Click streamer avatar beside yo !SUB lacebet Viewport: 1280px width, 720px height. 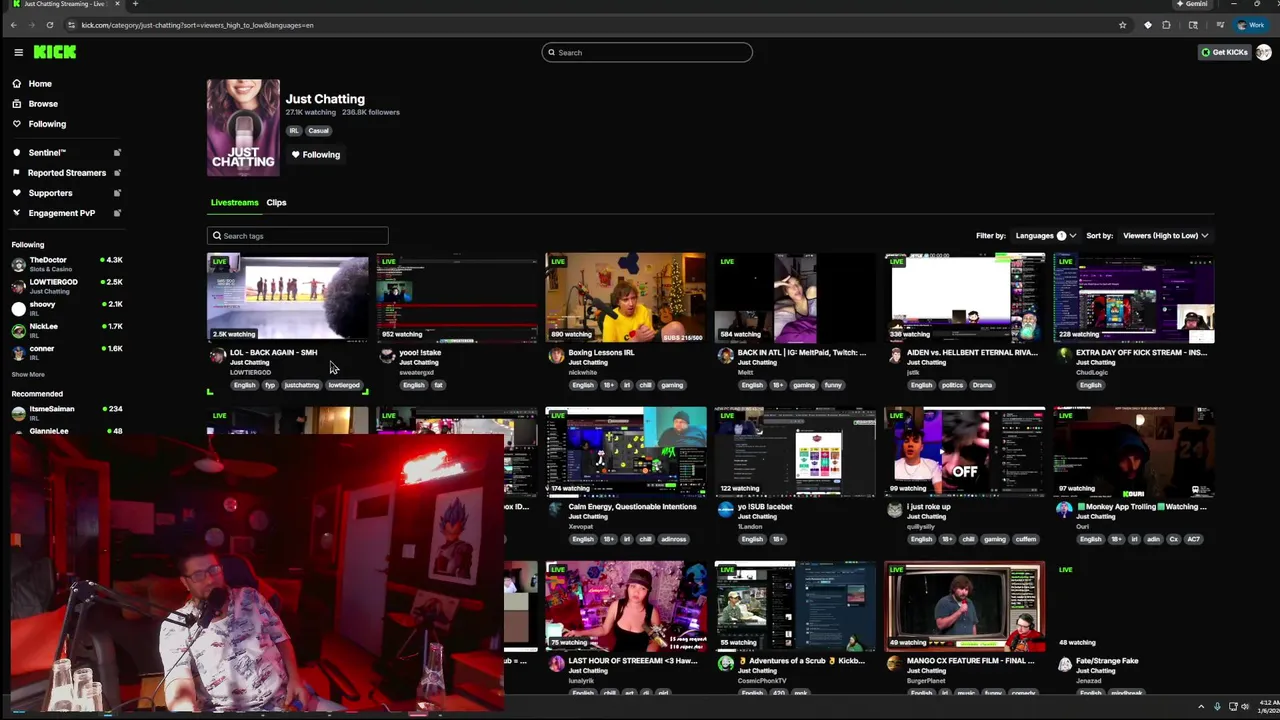(725, 509)
